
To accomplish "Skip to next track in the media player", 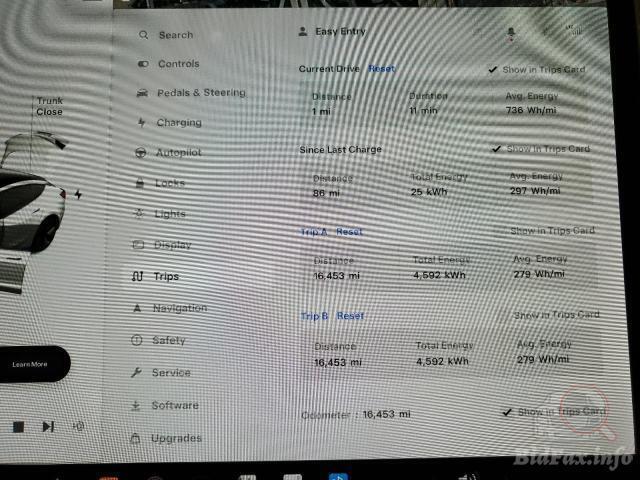I will 48,427.
